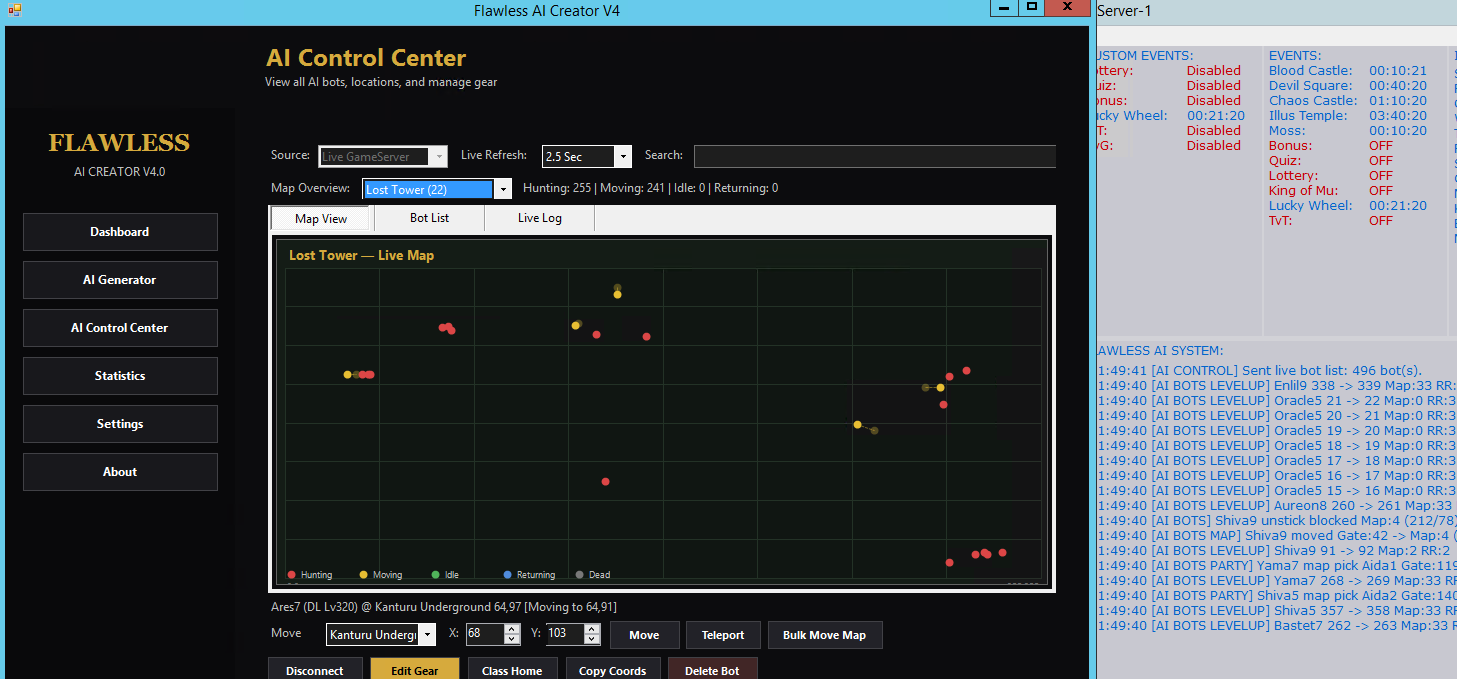Viewport: 1457px width, 679px height.
Task: Click the Edit Gear button
Action: point(414,670)
